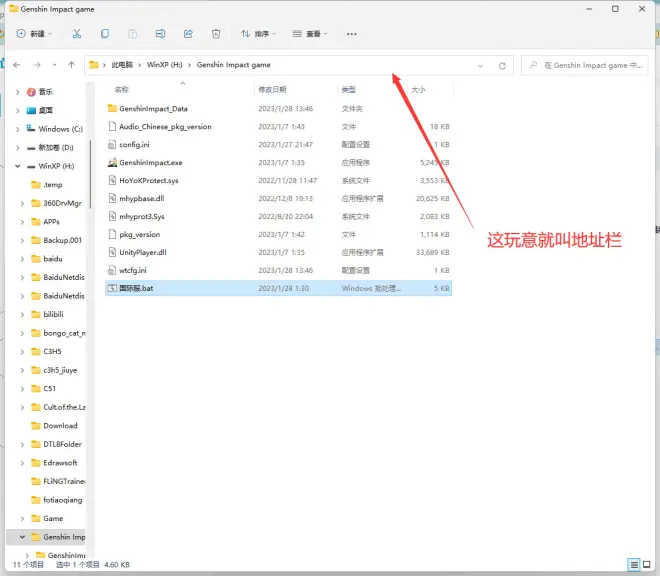Sort by the 修改日期 column header
Viewport: 660px width, 576px height.
coord(273,89)
